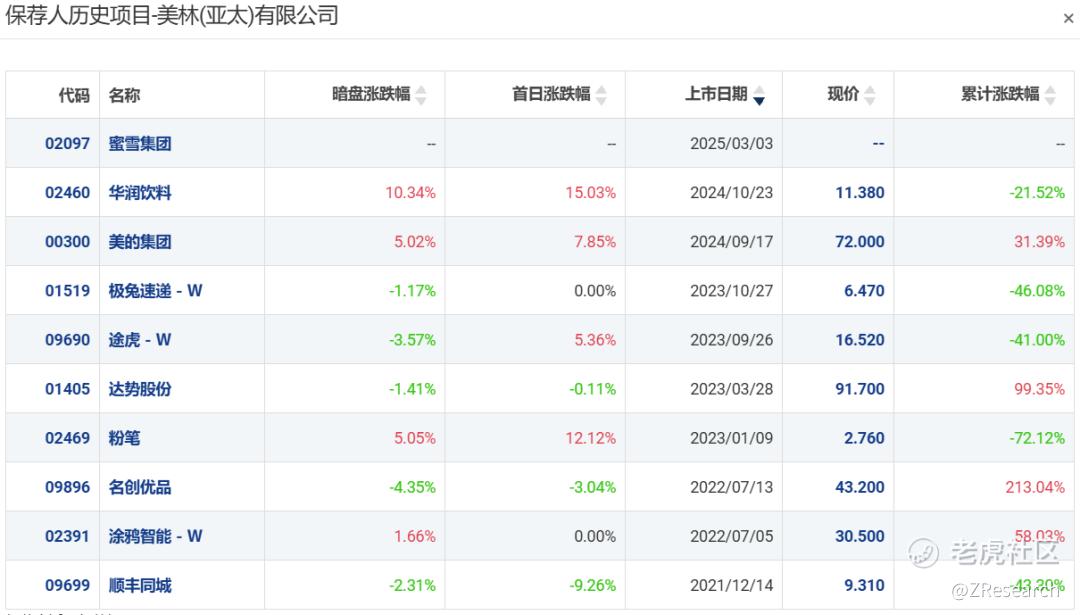This screenshot has height=615, width=1080.
Task: Sort by 累计涨跌幅 column arrows
Action: 1050,95
